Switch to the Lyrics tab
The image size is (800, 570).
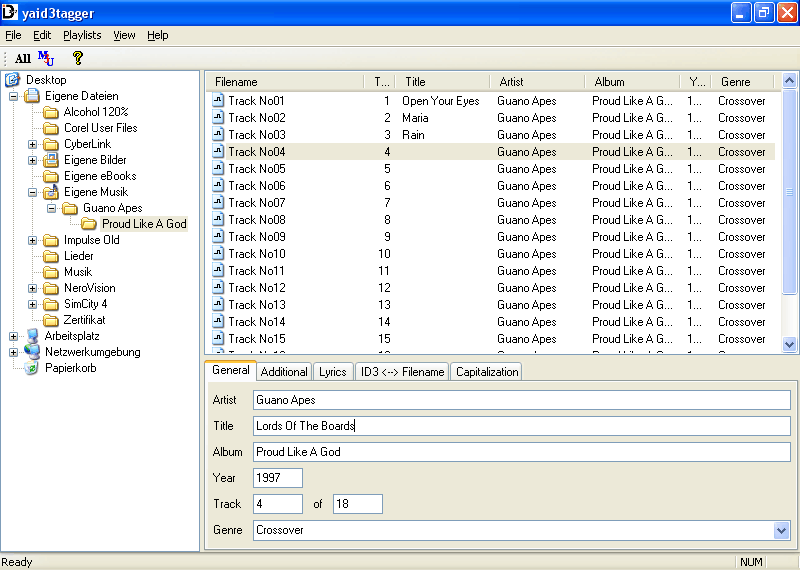tap(332, 372)
